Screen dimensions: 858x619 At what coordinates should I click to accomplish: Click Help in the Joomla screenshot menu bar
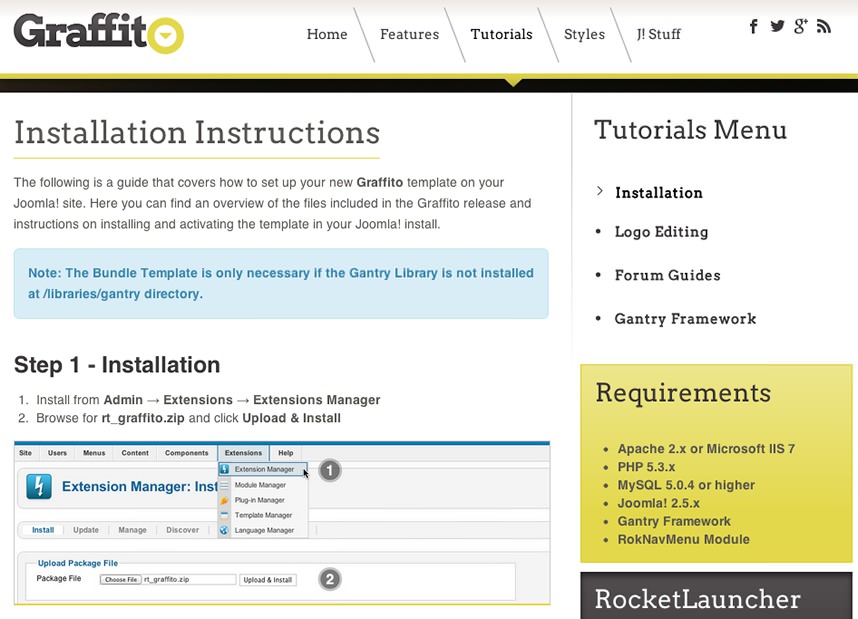[286, 453]
